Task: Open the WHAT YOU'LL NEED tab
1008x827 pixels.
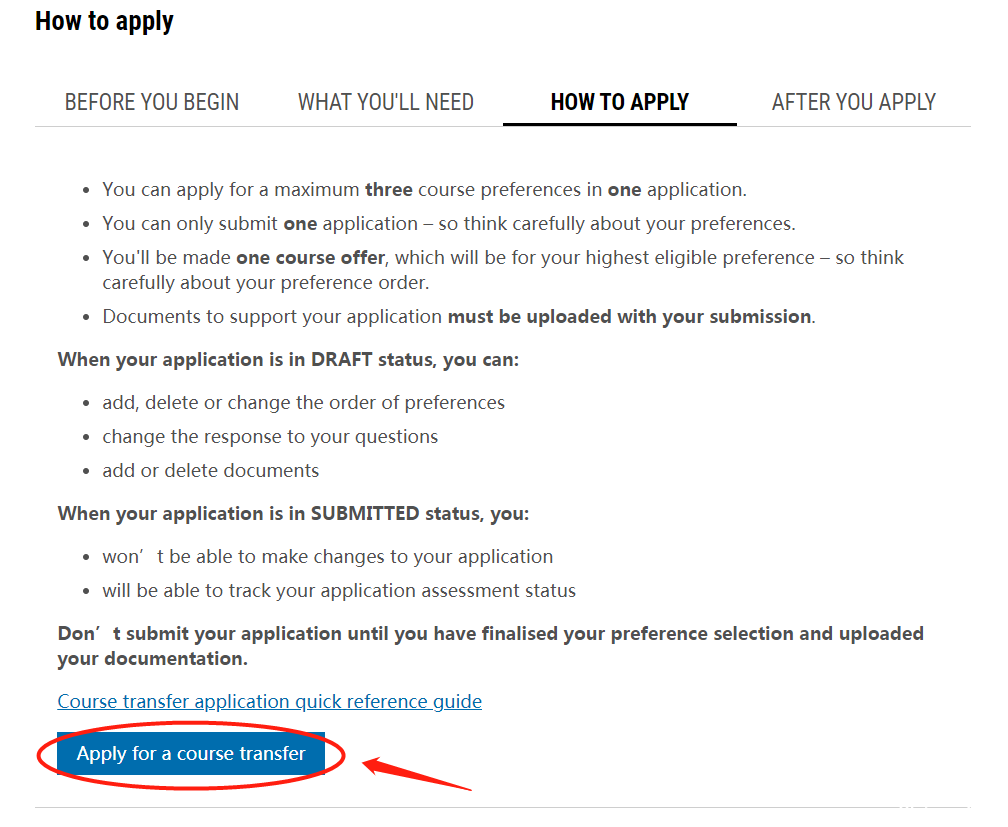Action: pos(386,102)
